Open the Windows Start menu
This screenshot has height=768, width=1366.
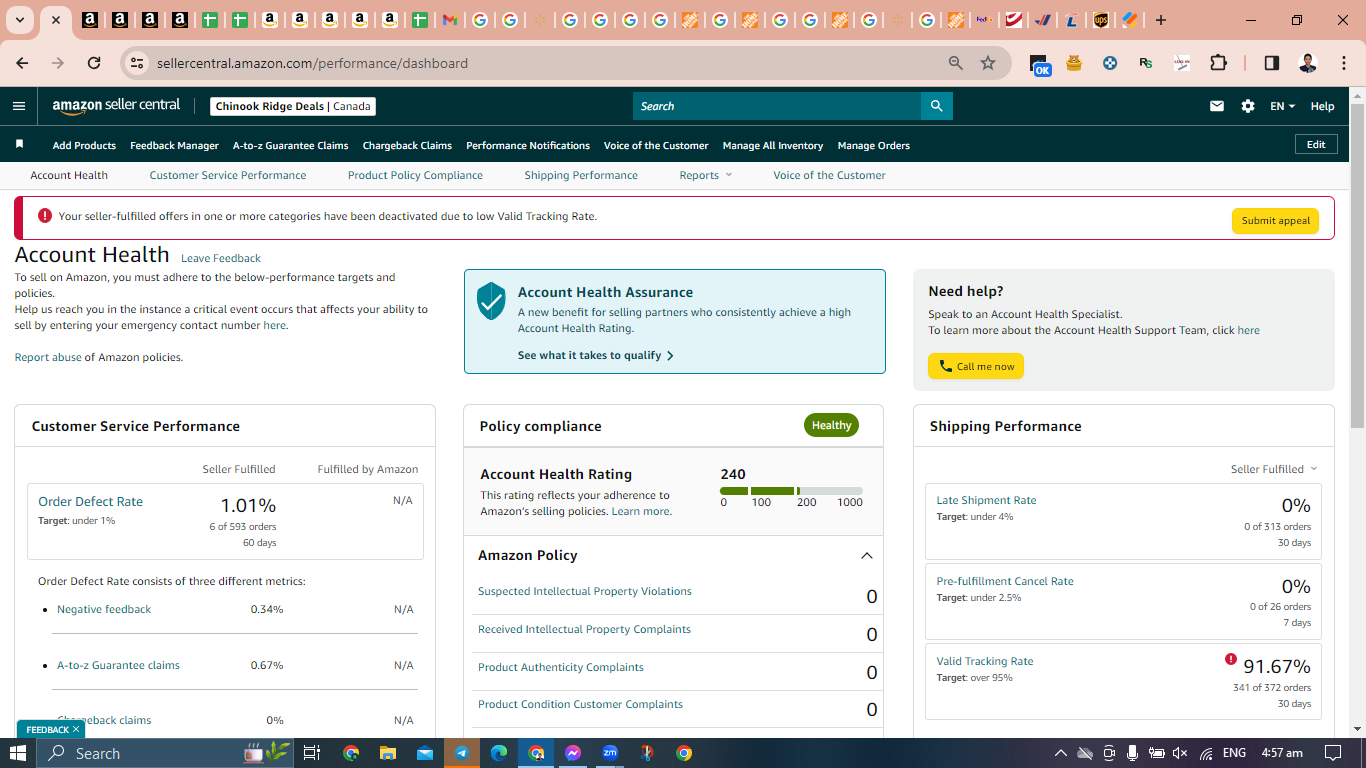(x=19, y=753)
